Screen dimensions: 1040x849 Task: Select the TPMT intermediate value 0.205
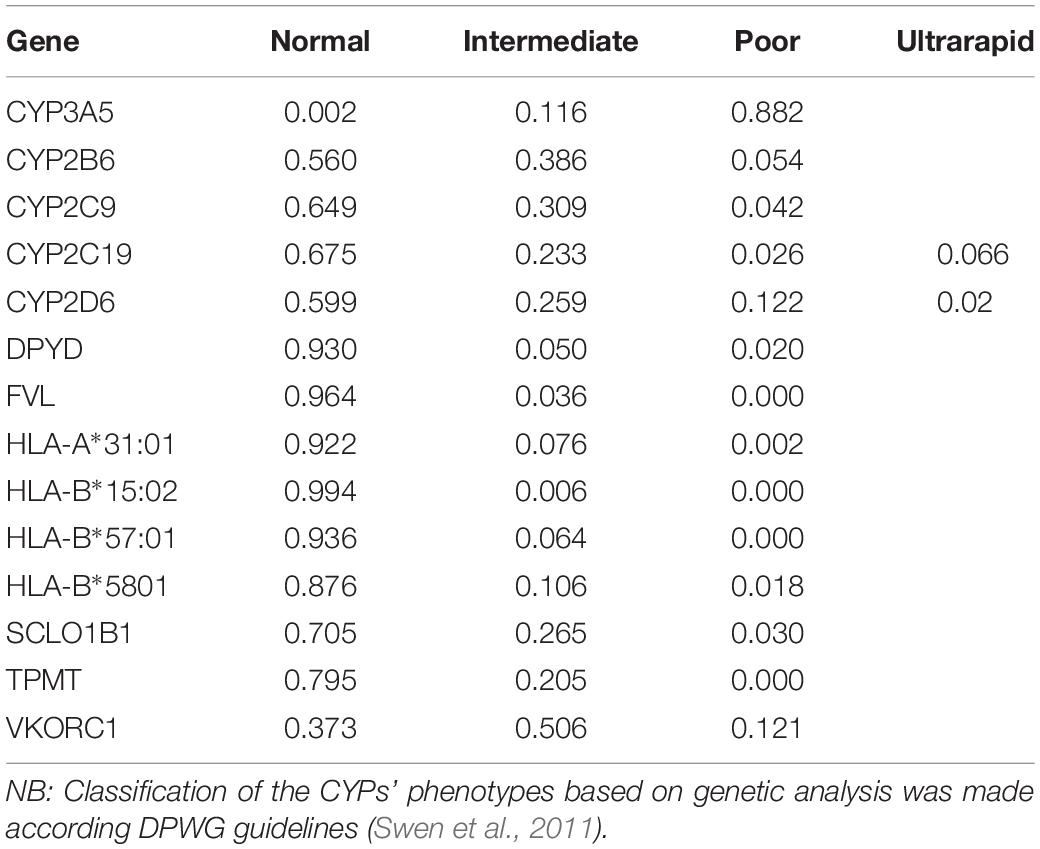click(551, 680)
